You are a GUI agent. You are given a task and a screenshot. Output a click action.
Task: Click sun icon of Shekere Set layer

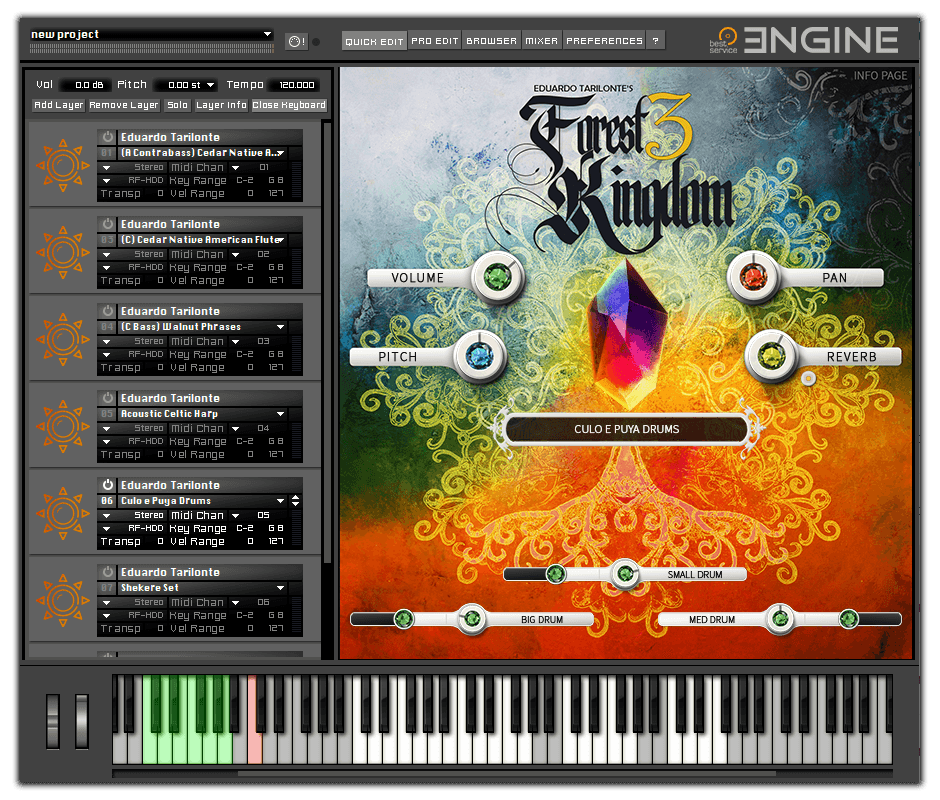pos(63,600)
